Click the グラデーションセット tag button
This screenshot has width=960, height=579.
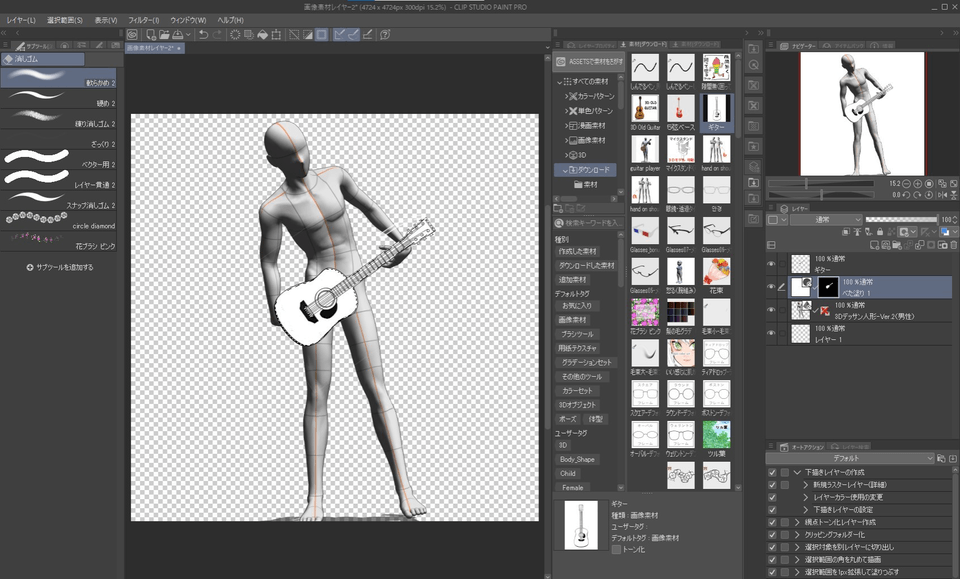(x=586, y=362)
